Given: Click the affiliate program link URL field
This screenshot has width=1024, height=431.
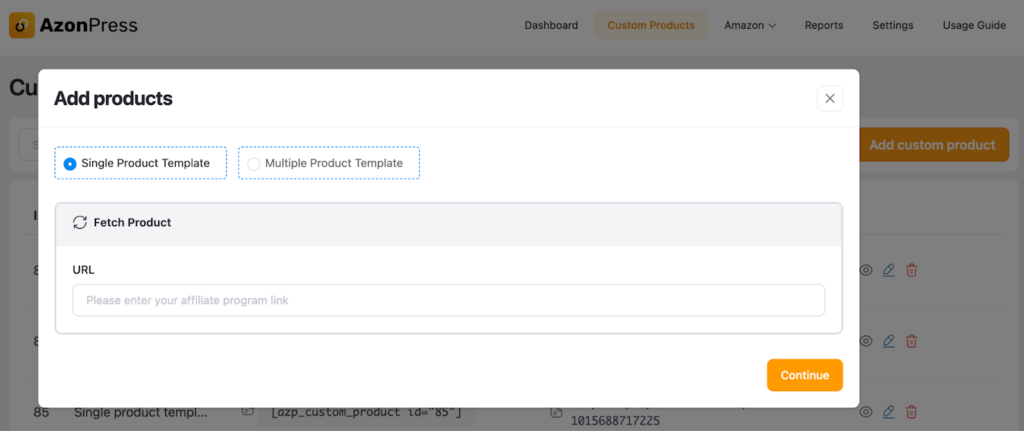Looking at the screenshot, I should click(x=448, y=300).
